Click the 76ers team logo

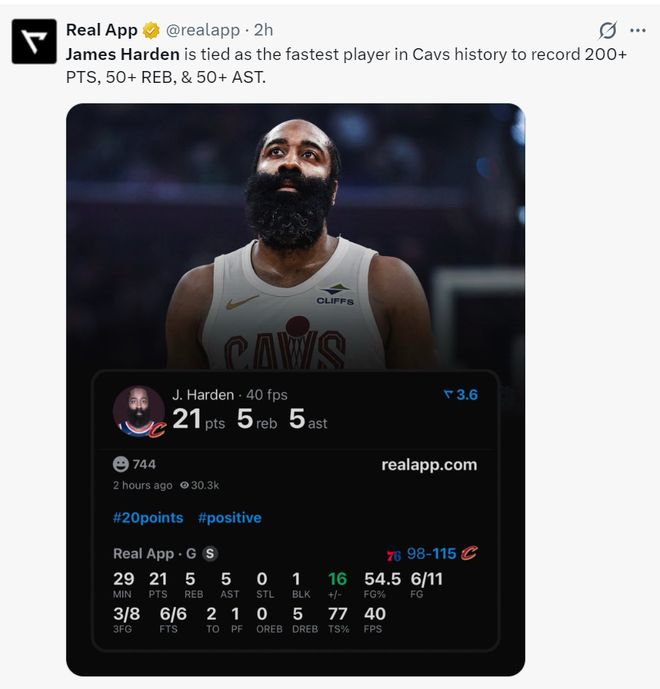[393, 554]
